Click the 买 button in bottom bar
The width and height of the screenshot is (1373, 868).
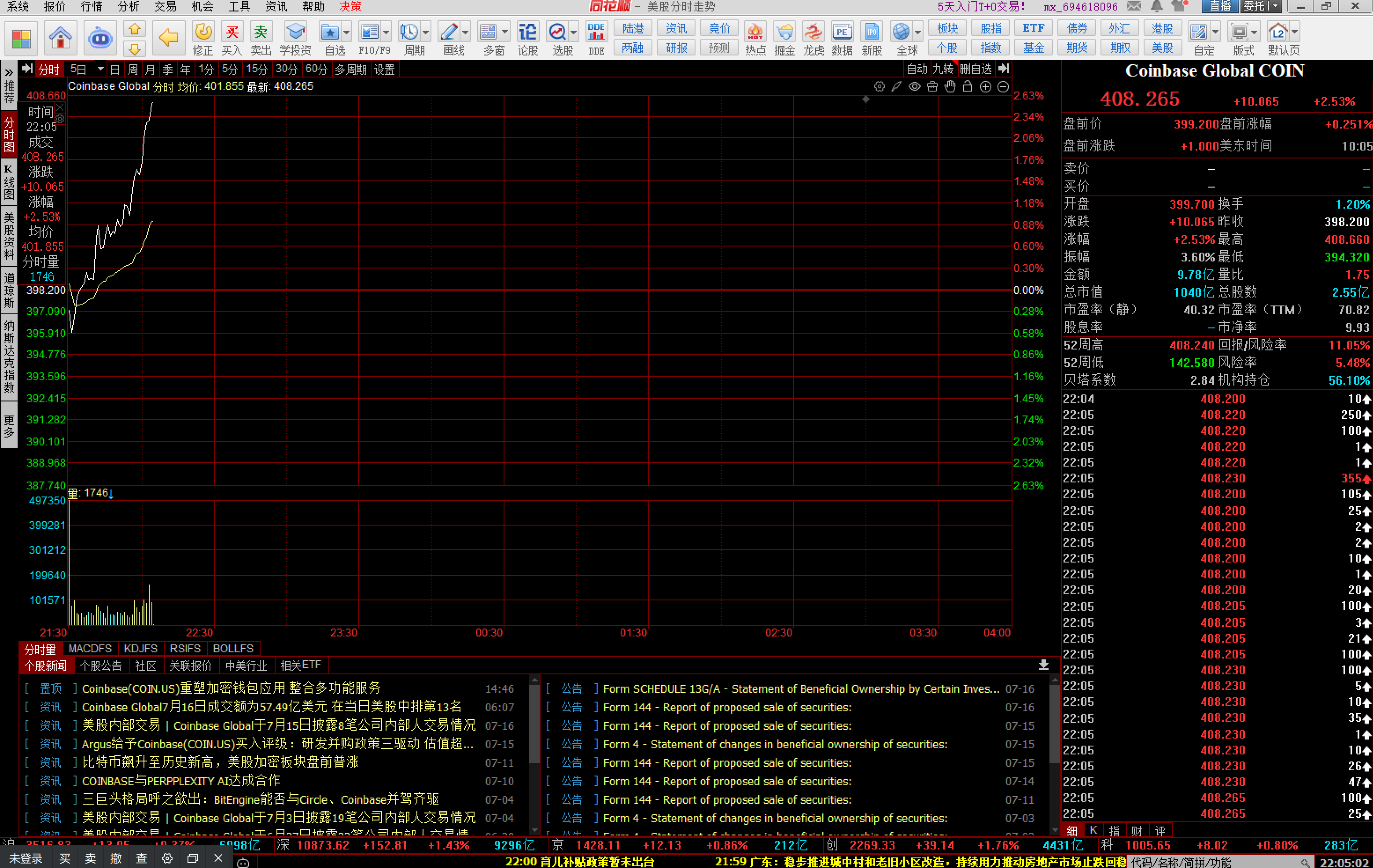point(65,858)
